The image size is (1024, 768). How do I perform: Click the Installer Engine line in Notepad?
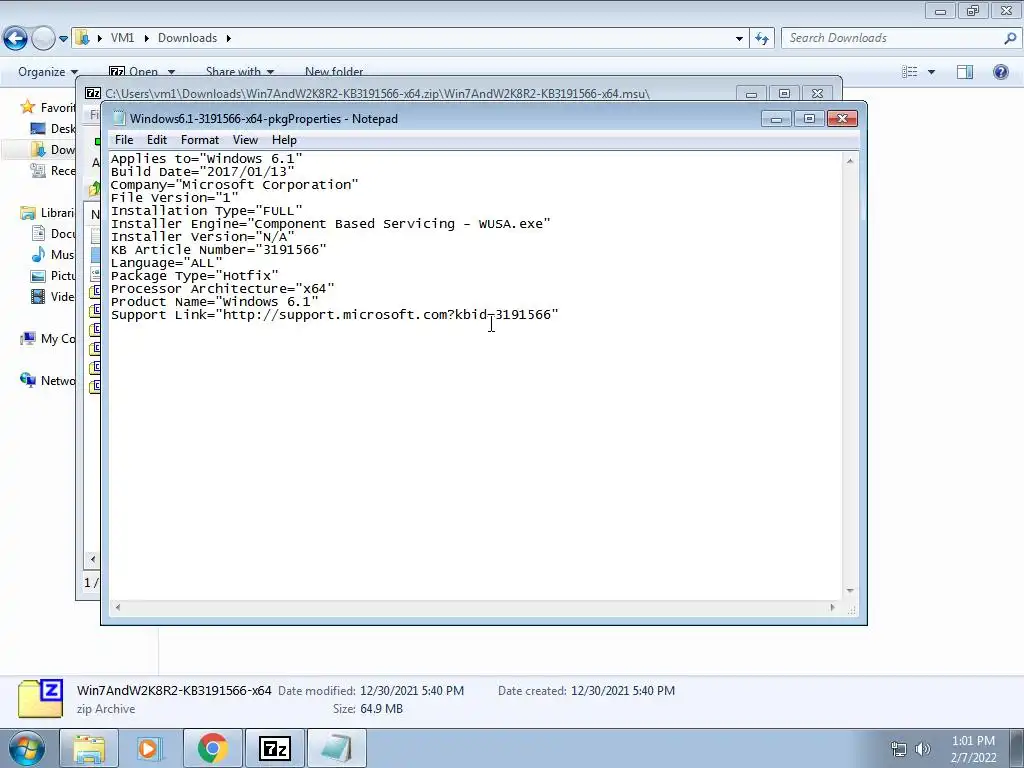point(330,223)
